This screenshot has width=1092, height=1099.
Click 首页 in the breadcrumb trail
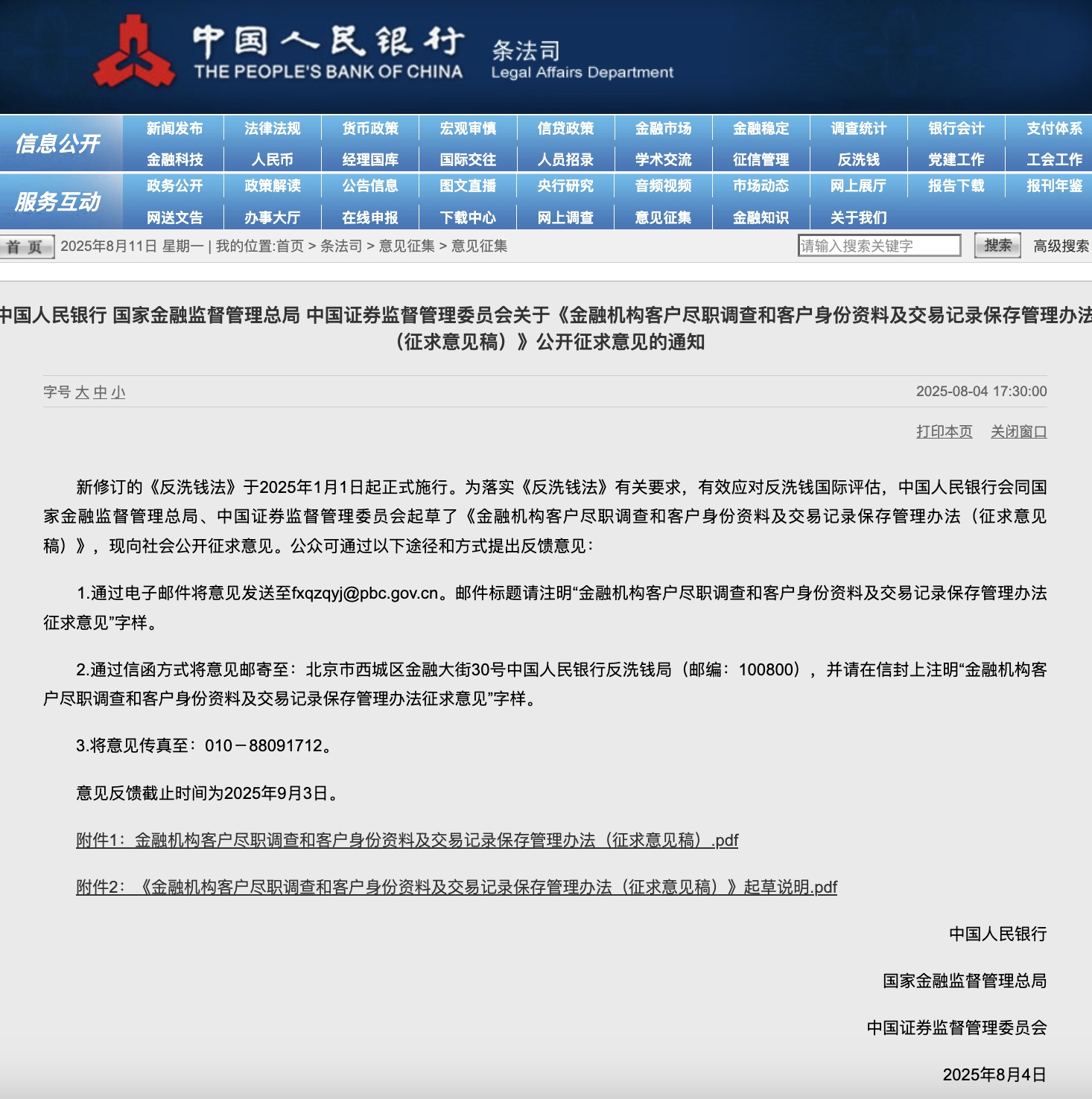point(290,246)
